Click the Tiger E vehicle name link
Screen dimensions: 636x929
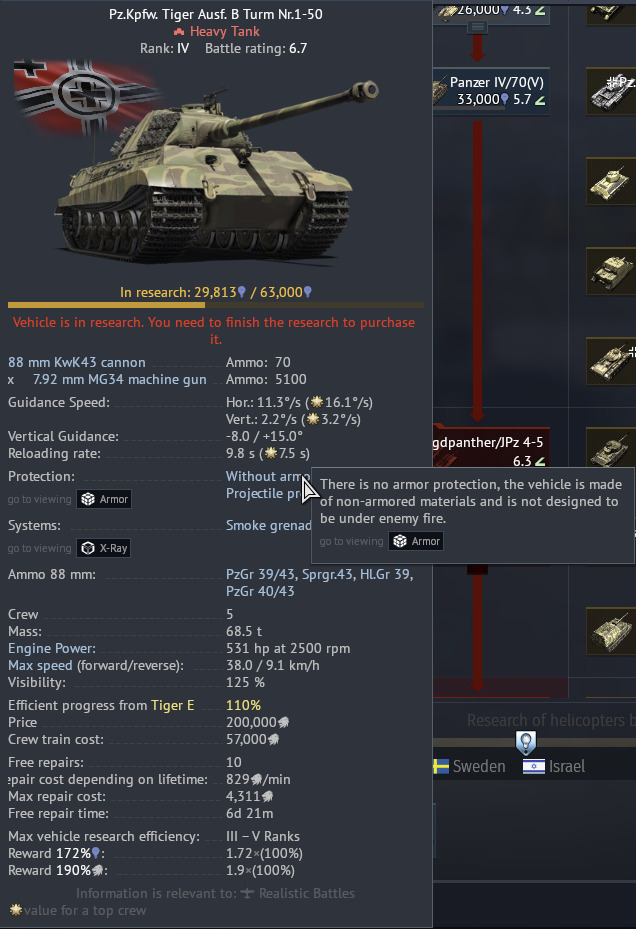pyautogui.click(x=172, y=705)
